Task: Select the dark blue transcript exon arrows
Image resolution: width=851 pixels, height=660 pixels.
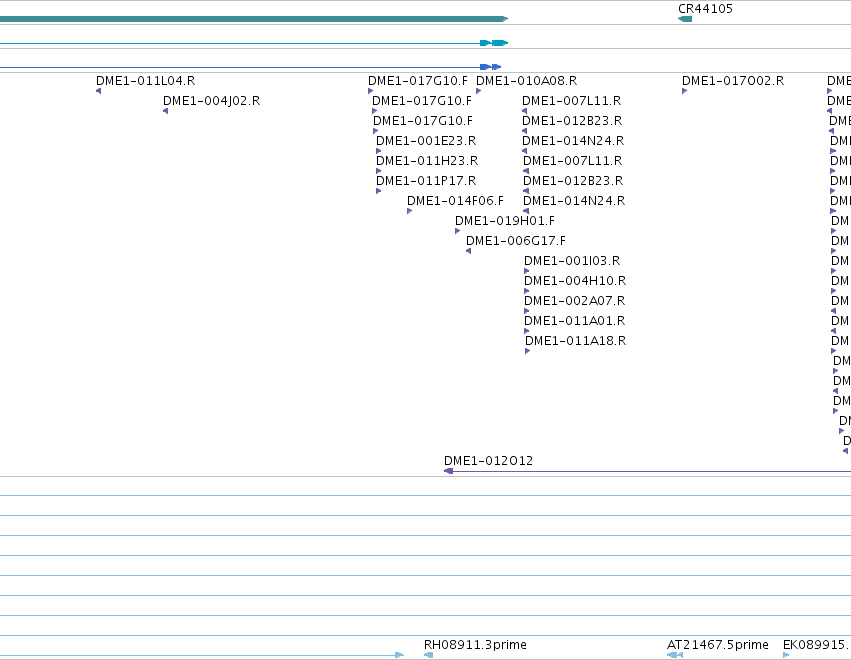Action: point(491,67)
